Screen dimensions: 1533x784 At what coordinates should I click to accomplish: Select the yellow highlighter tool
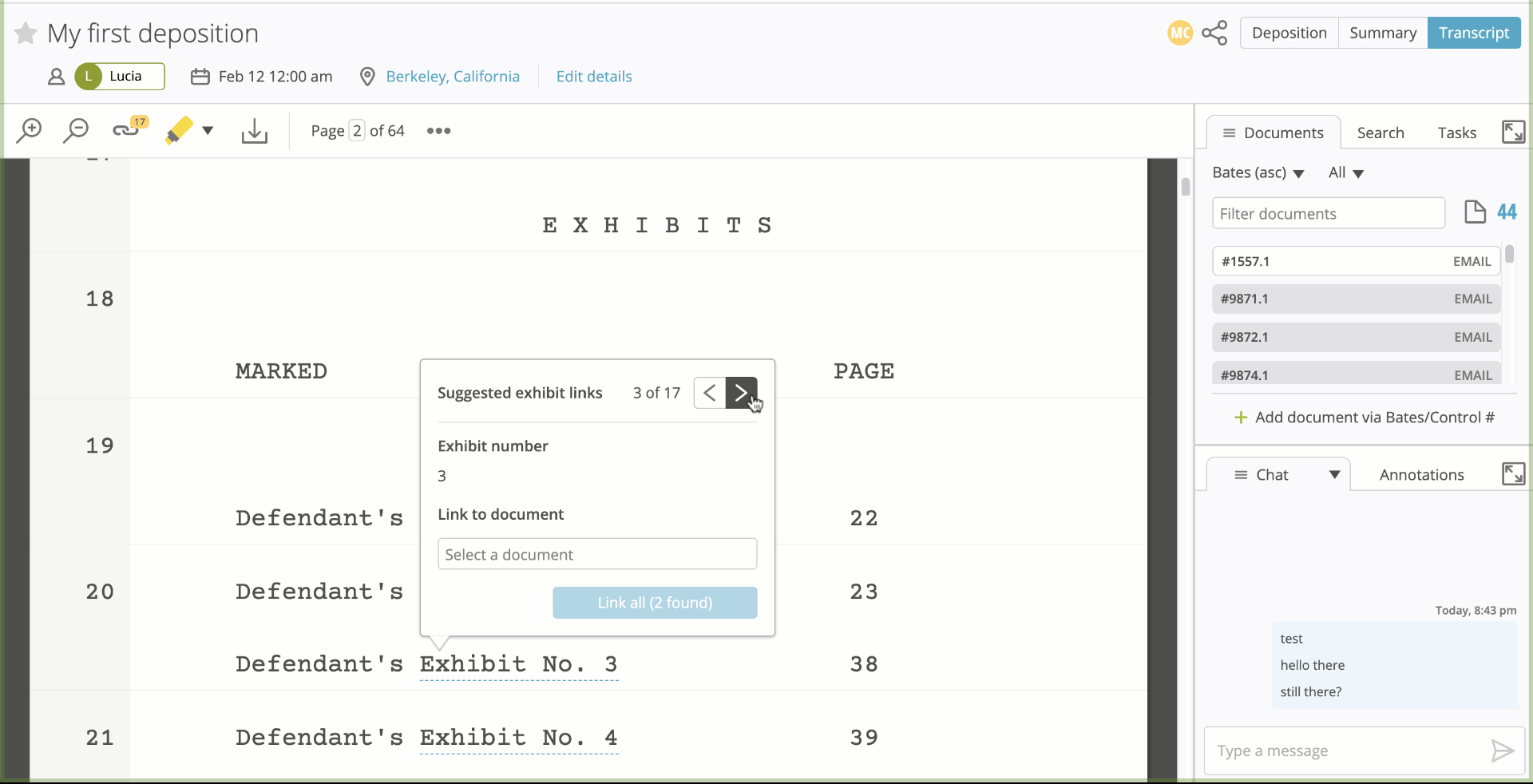[x=179, y=130]
